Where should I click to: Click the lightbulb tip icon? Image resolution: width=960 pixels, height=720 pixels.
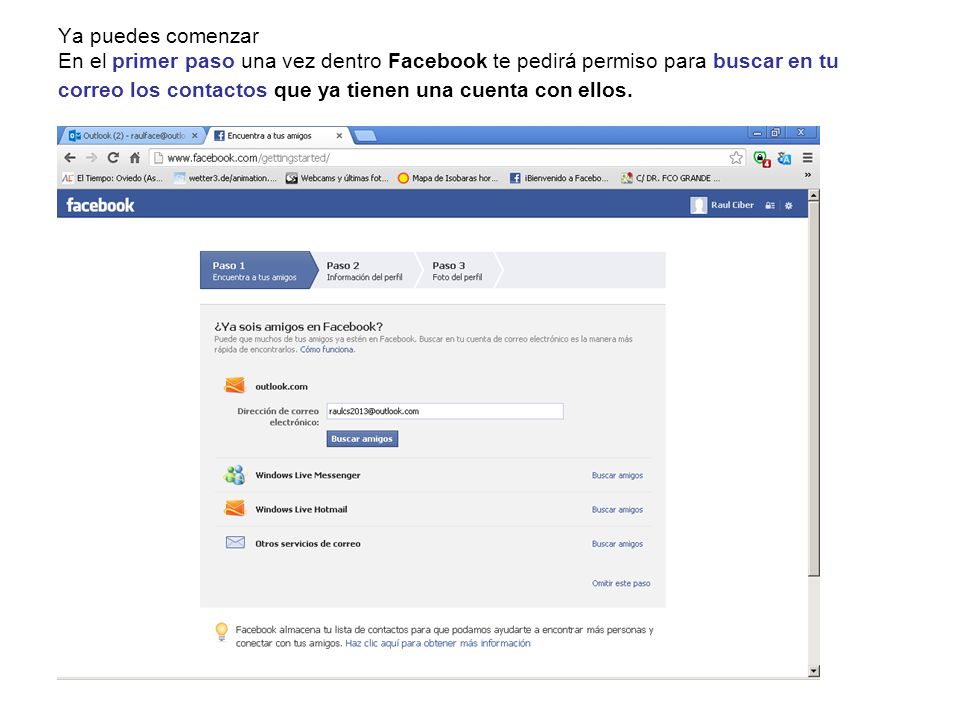(x=222, y=631)
